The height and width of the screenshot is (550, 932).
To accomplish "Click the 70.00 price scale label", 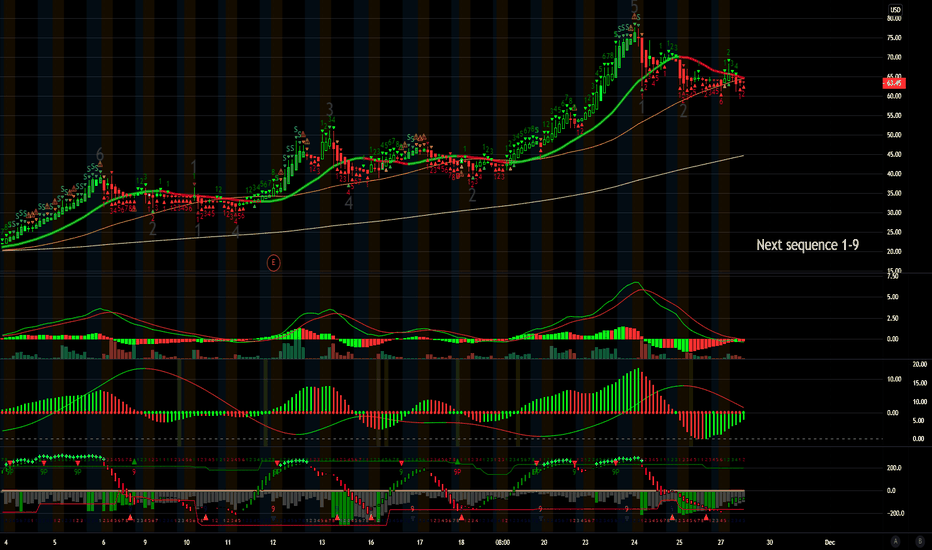I will 894,57.
